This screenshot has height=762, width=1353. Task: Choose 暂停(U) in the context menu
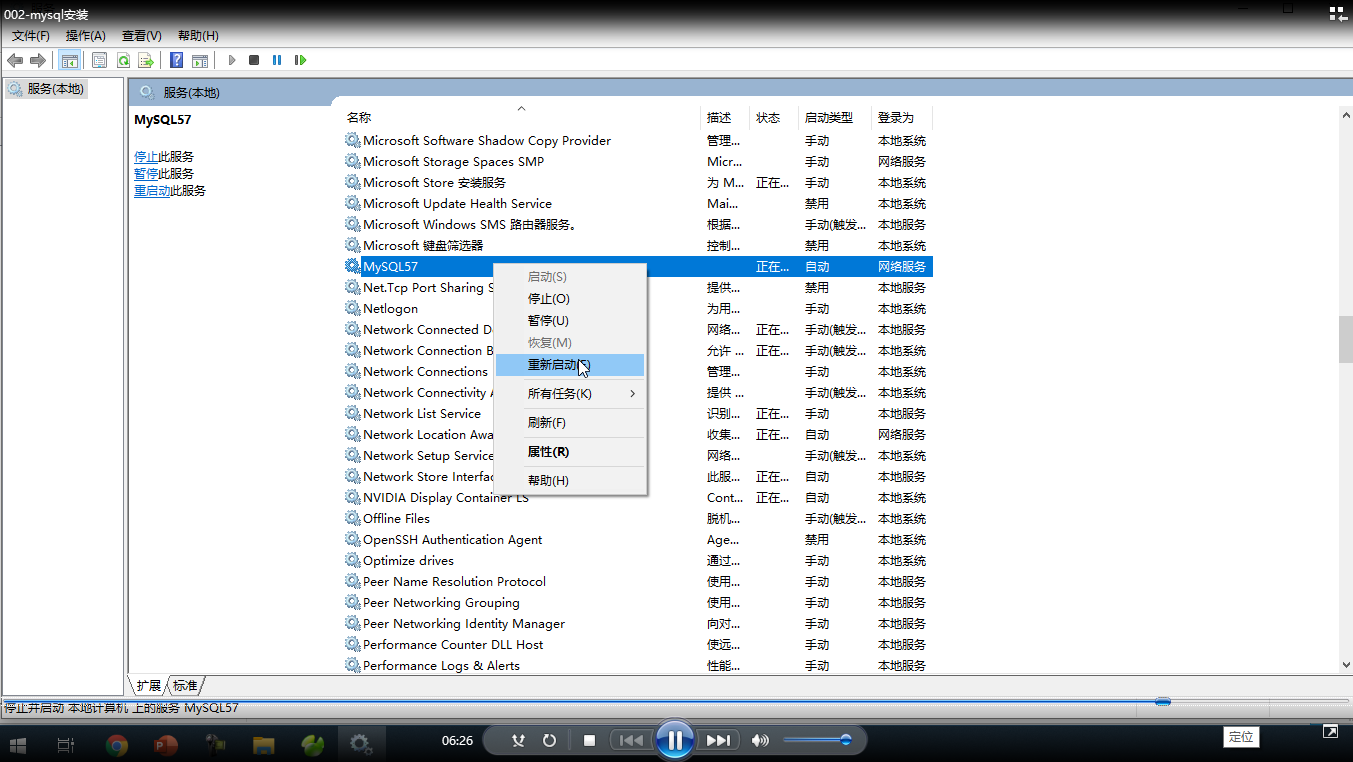click(x=570, y=321)
